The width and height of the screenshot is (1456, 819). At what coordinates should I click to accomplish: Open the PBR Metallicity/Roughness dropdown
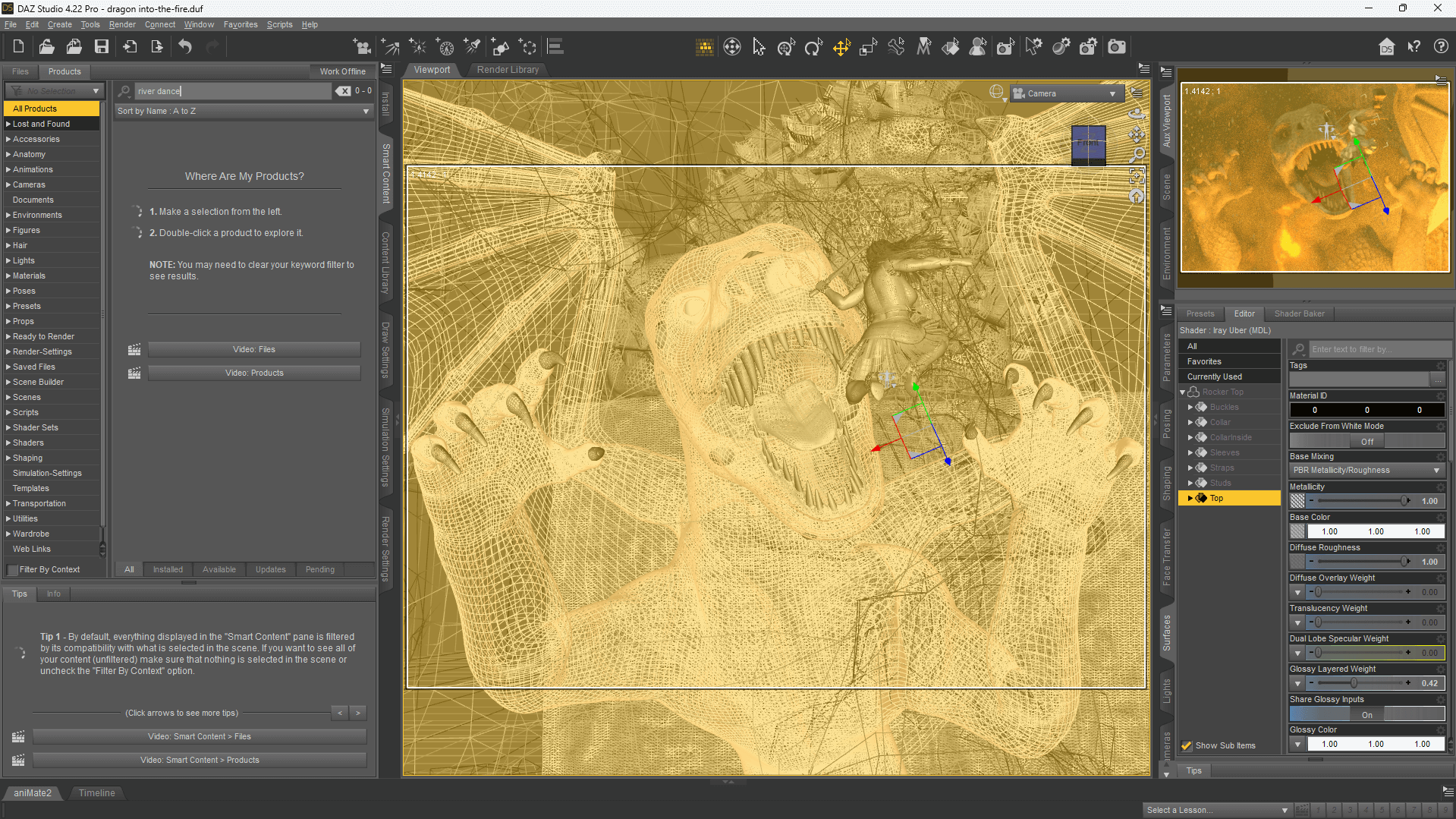coord(1366,471)
